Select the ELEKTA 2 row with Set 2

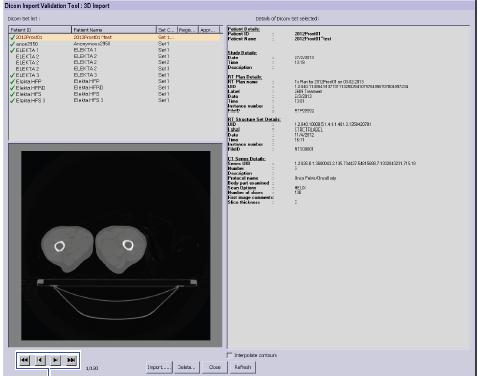coord(115,62)
